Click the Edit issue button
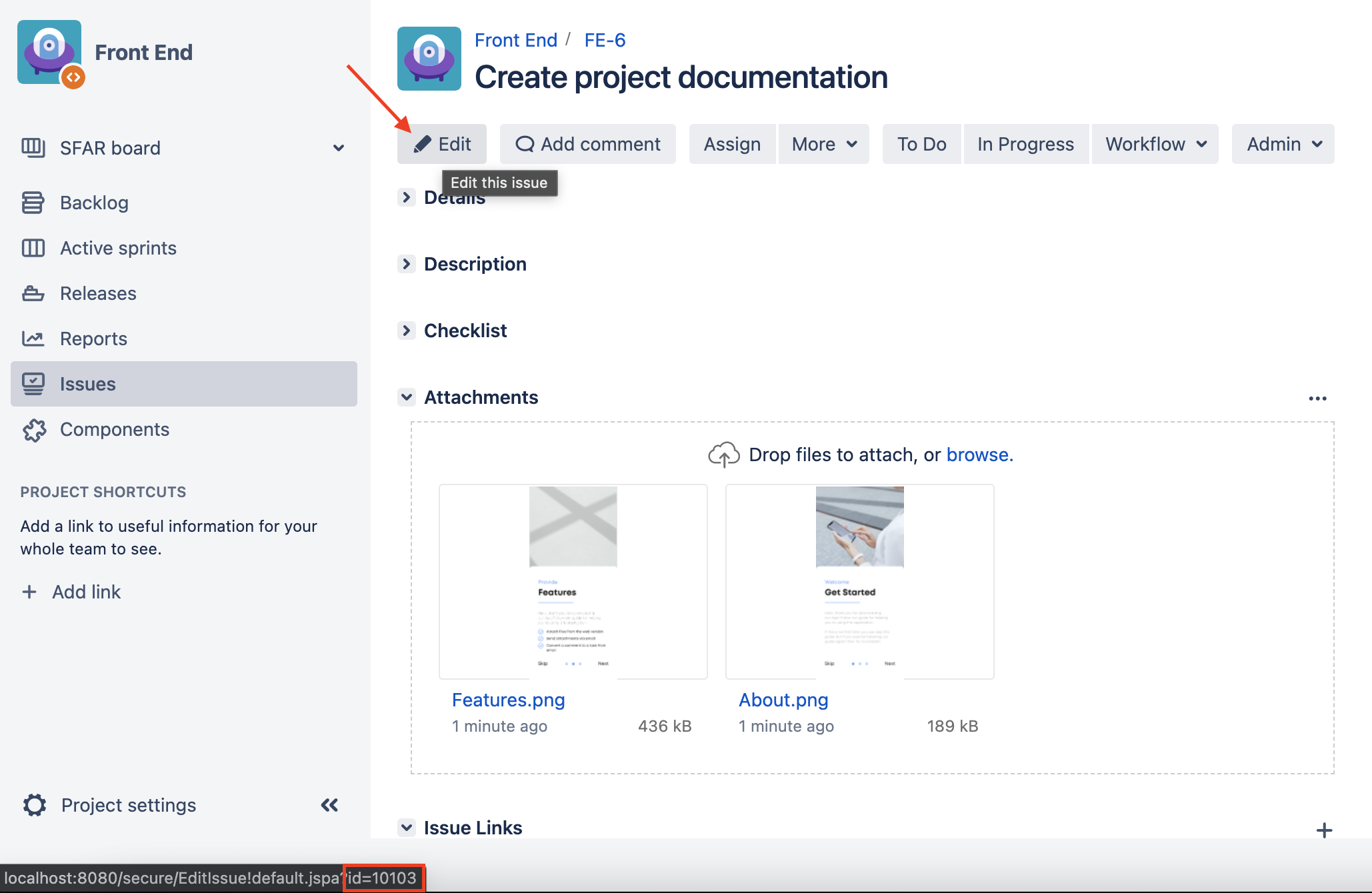 pos(442,144)
